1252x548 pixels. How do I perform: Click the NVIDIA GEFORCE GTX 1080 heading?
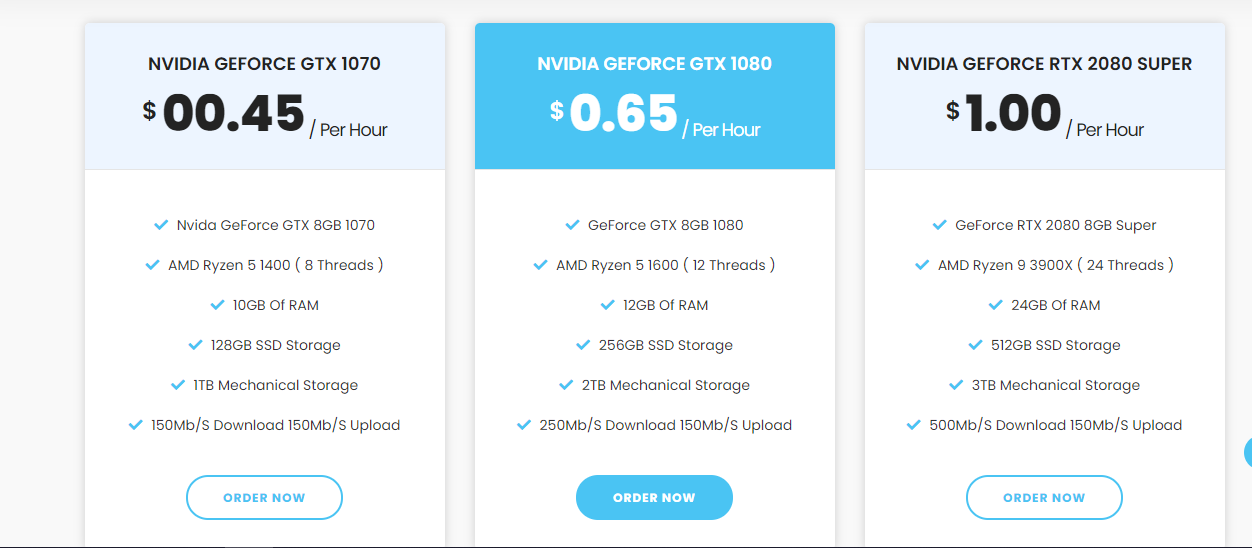tap(654, 64)
